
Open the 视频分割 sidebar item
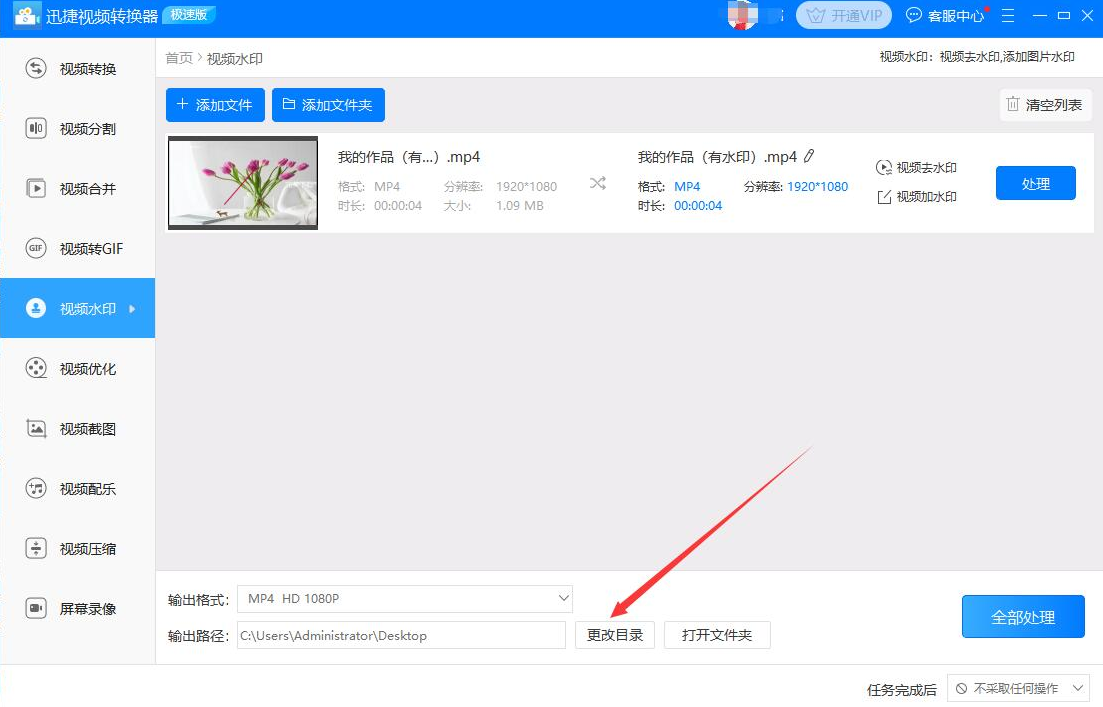pos(77,129)
